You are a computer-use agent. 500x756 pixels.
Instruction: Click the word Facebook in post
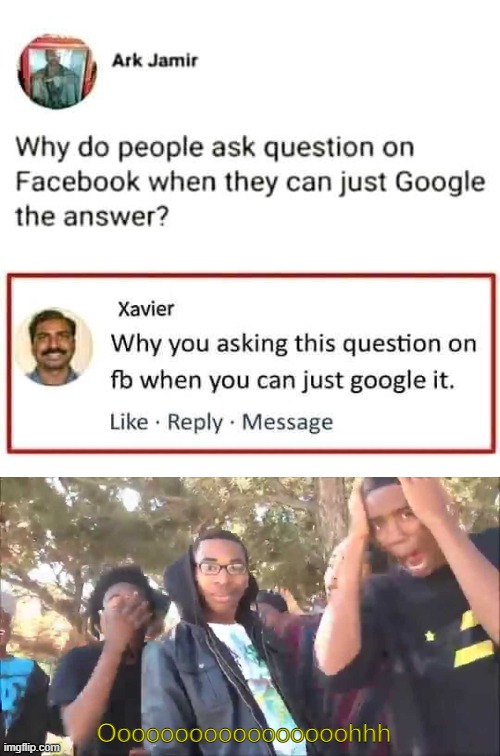78,183
